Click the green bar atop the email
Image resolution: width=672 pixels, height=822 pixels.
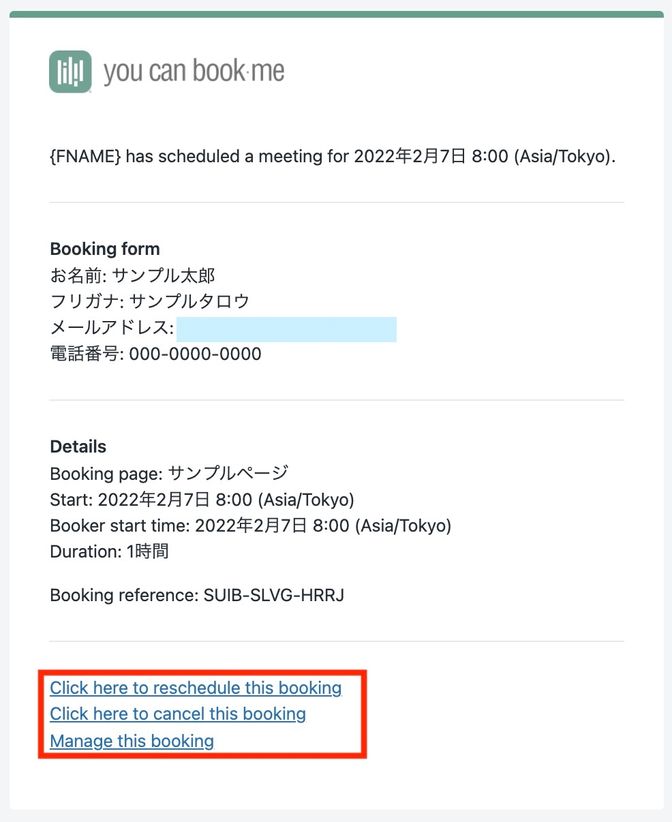pyautogui.click(x=336, y=14)
